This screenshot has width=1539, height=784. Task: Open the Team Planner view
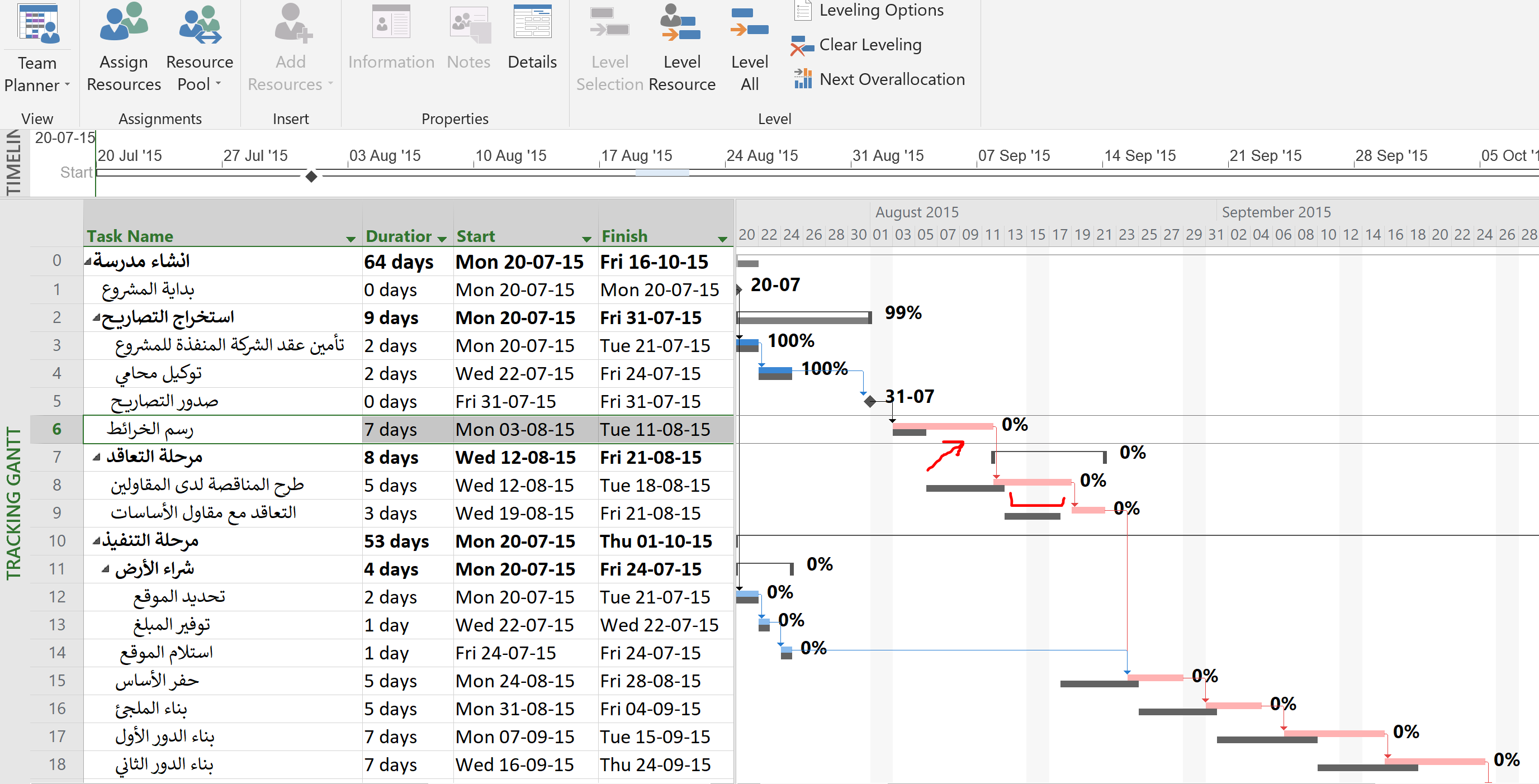(37, 25)
